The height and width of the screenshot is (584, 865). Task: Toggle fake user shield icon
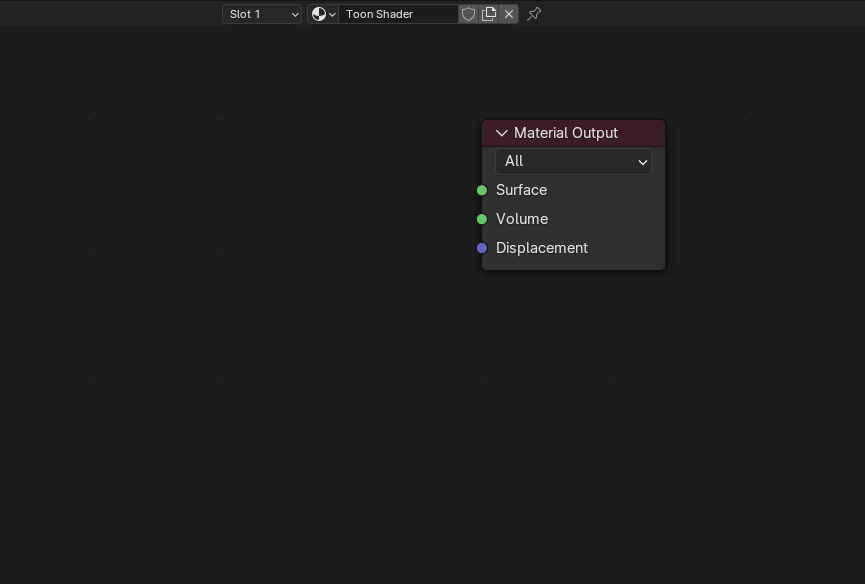pos(468,14)
